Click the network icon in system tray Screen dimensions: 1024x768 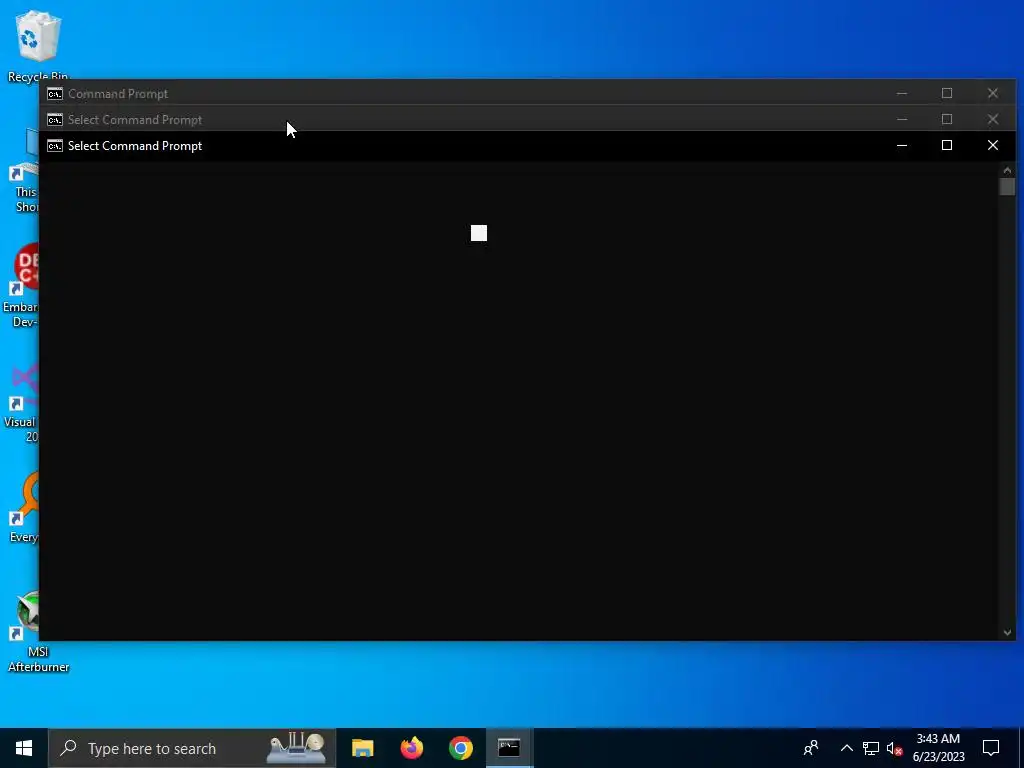pyautogui.click(x=871, y=748)
